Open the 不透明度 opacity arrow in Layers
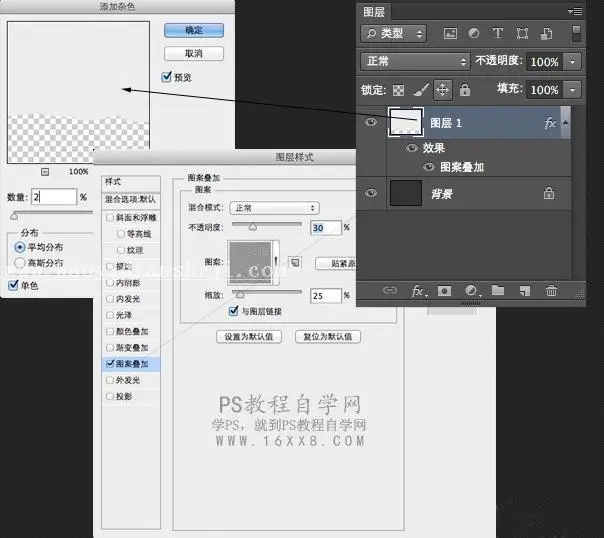The image size is (604, 538). [572, 62]
